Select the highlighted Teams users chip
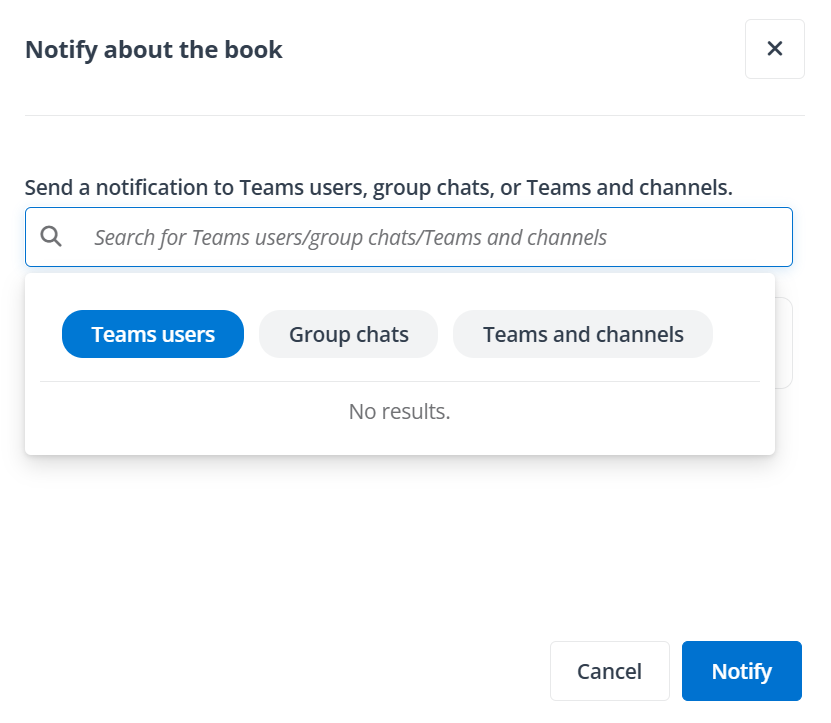 [152, 333]
